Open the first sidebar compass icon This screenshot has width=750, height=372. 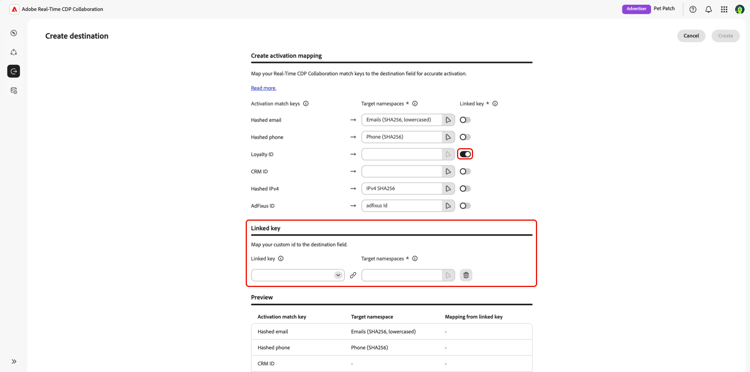coord(13,33)
